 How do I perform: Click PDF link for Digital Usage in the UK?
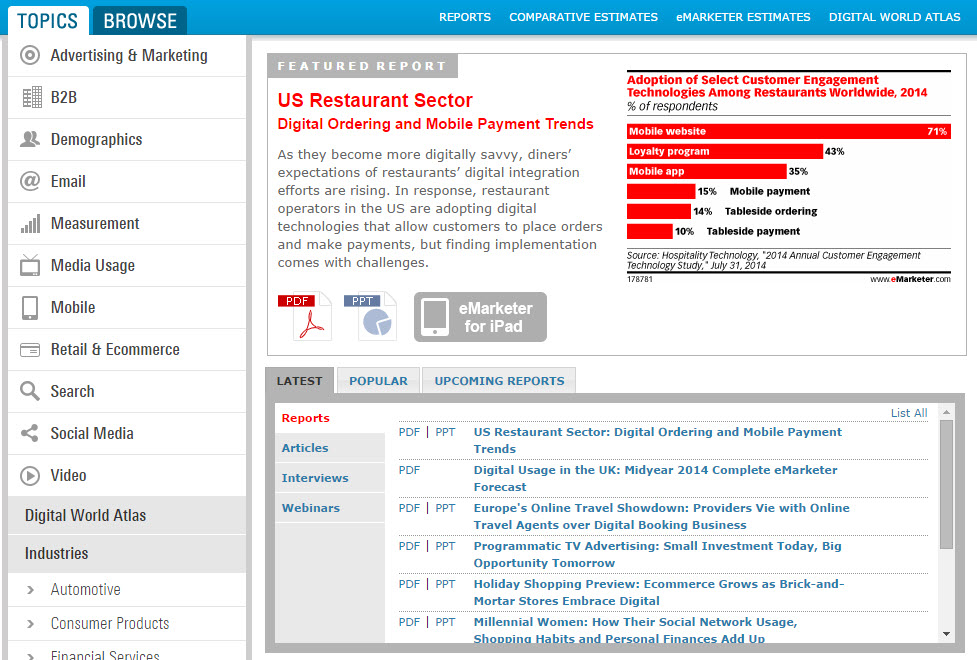[409, 470]
